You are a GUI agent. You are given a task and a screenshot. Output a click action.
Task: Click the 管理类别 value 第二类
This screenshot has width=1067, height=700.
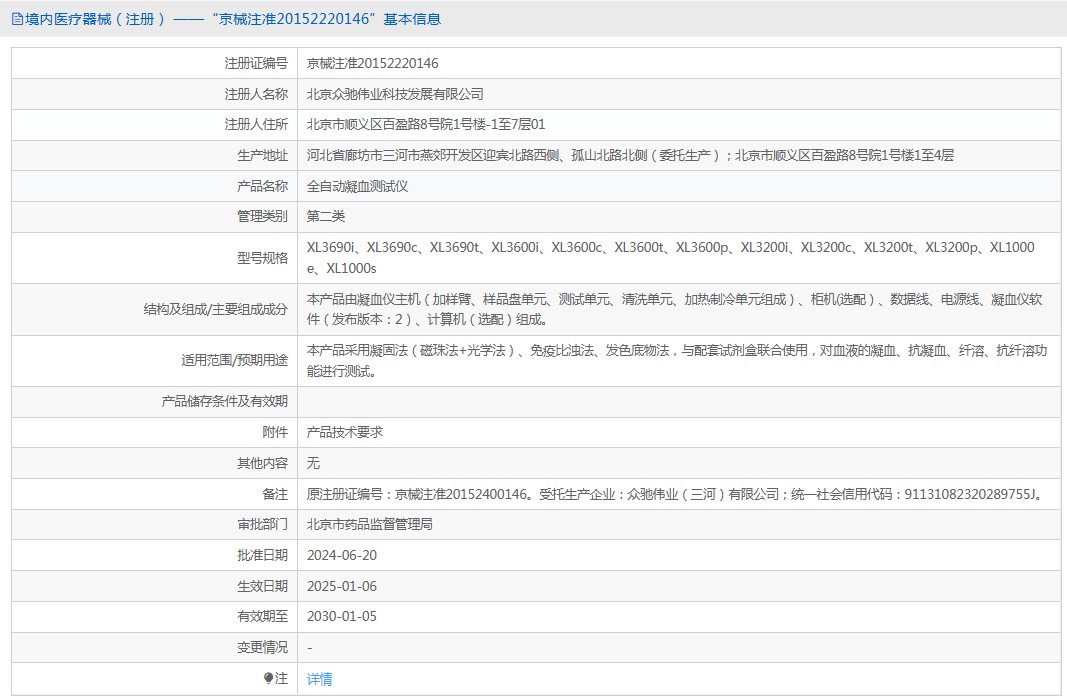pyautogui.click(x=326, y=216)
